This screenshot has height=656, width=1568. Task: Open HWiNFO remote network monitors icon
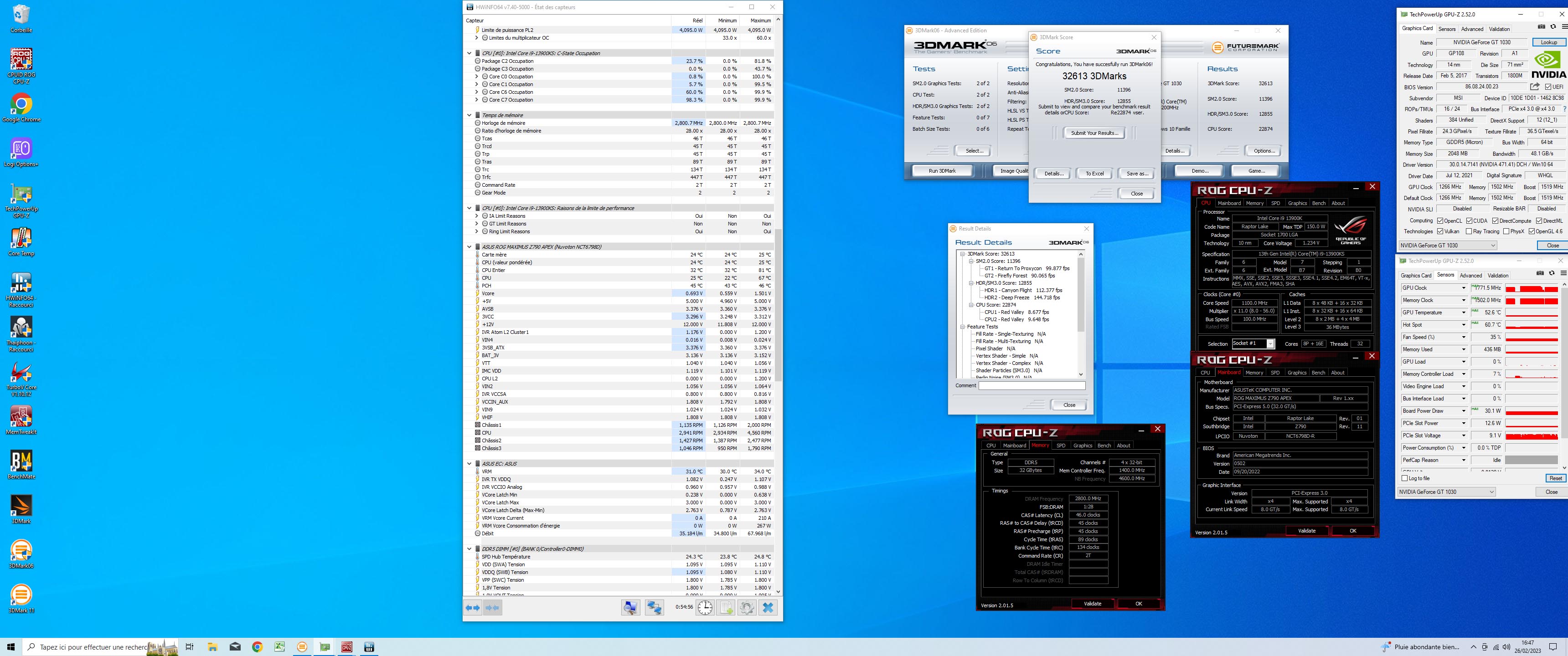coord(655,607)
